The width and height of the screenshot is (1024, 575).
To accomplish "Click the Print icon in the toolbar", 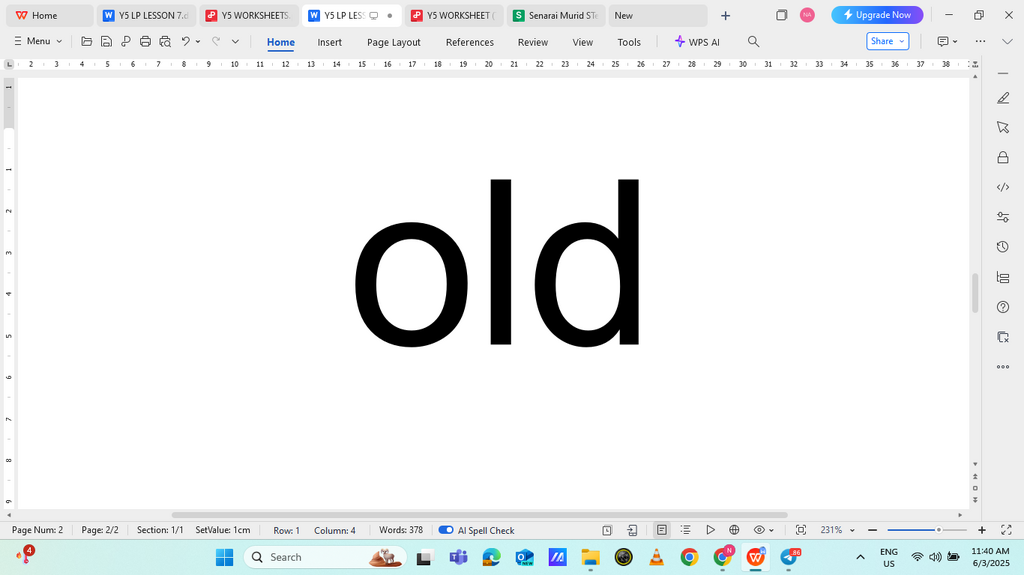I will coord(145,41).
